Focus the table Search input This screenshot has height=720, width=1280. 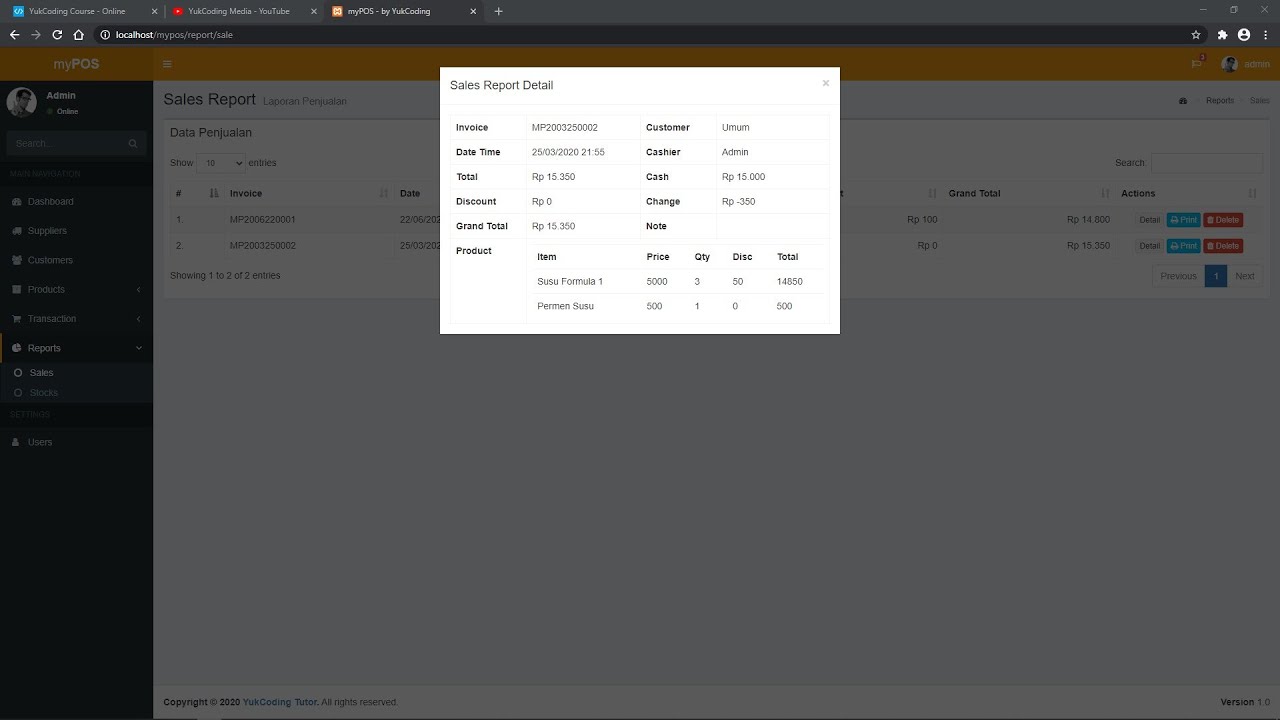[x=1207, y=163]
